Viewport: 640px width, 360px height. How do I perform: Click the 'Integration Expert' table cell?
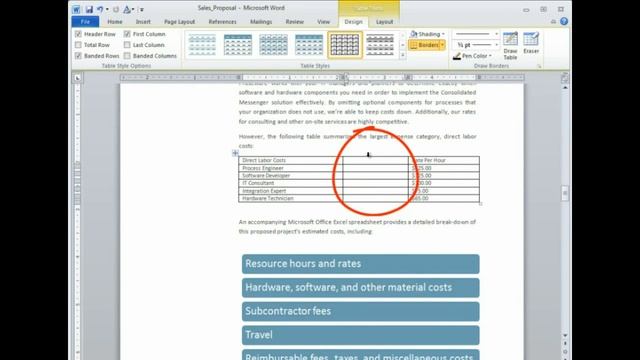click(291, 191)
